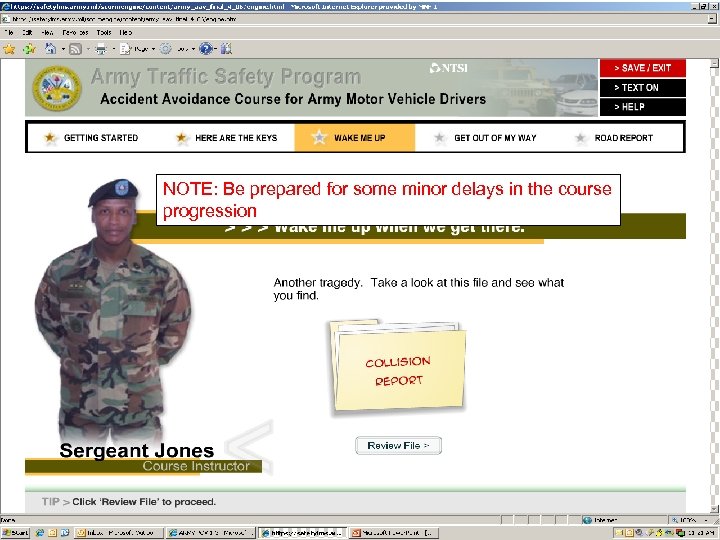Click the black HELP course button

coord(642,107)
